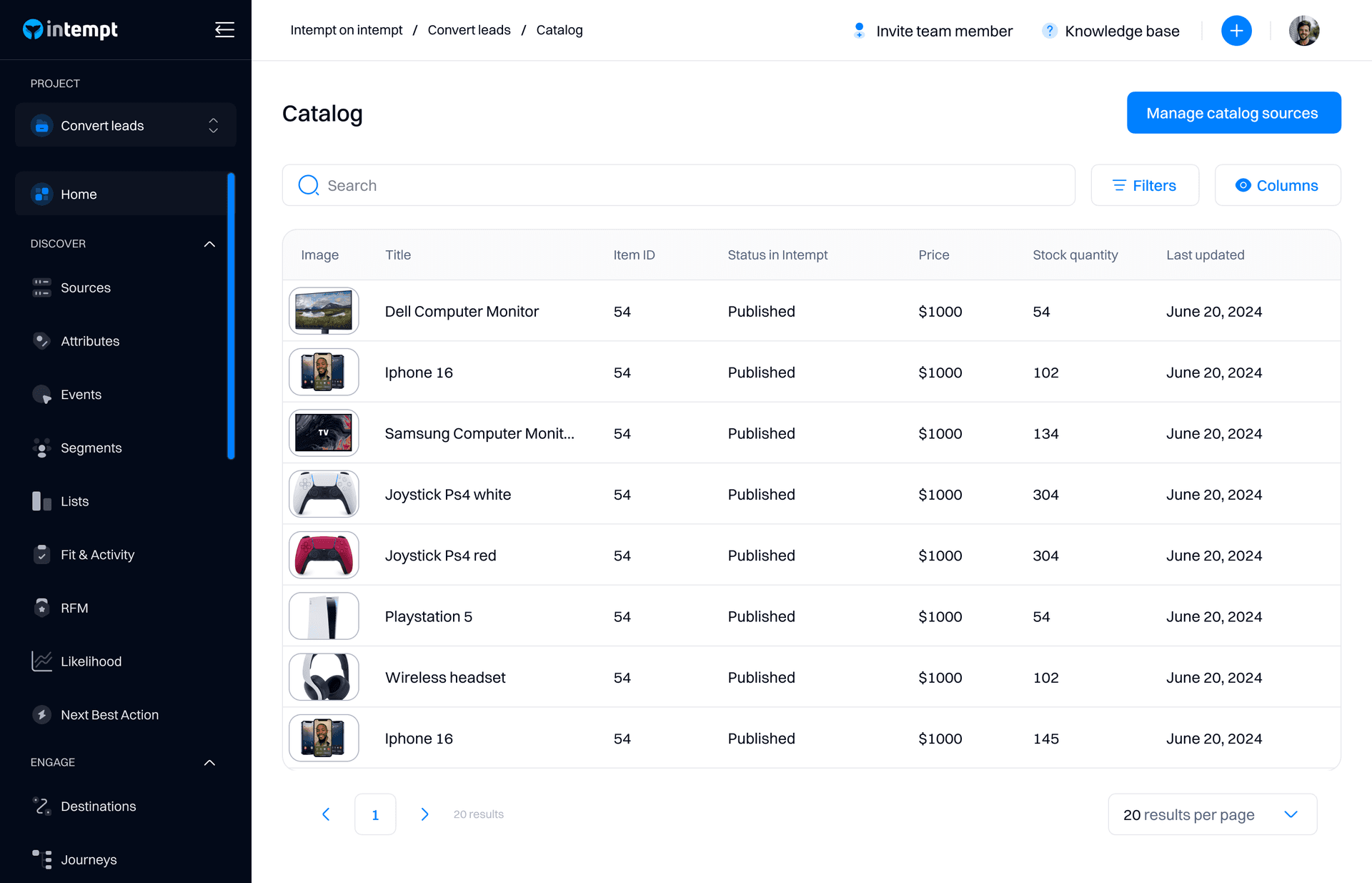Click the Lists sidebar icon

[x=42, y=501]
